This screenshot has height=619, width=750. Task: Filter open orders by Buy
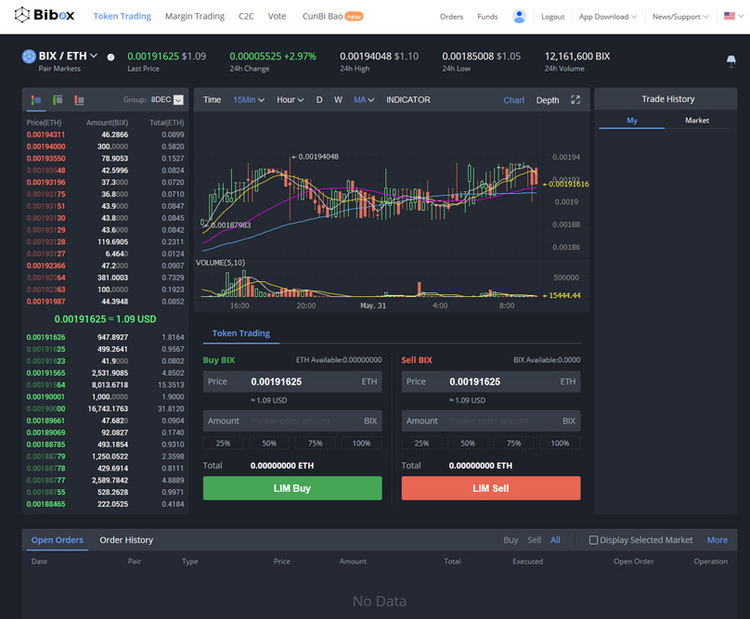[x=510, y=540]
